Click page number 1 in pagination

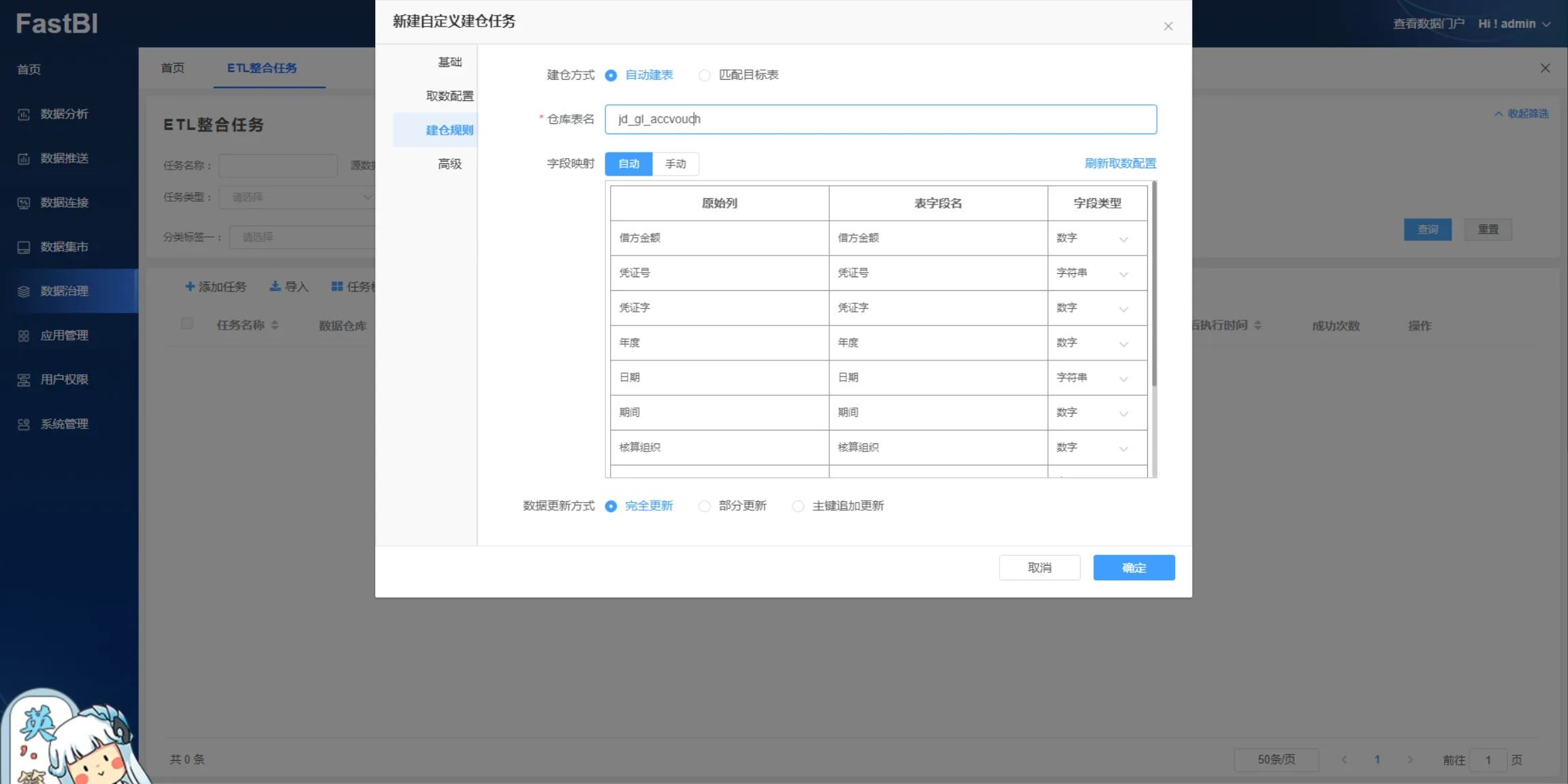[1377, 759]
